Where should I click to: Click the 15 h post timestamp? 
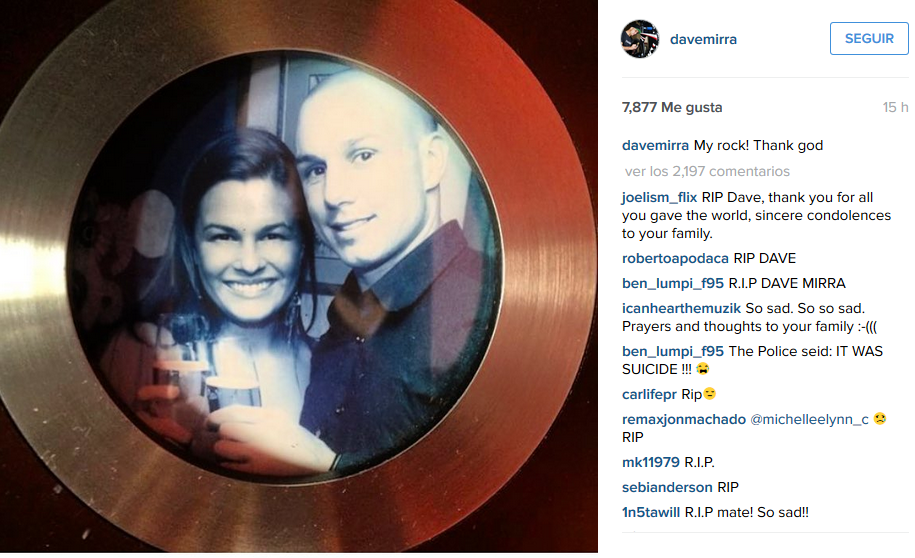click(x=895, y=107)
